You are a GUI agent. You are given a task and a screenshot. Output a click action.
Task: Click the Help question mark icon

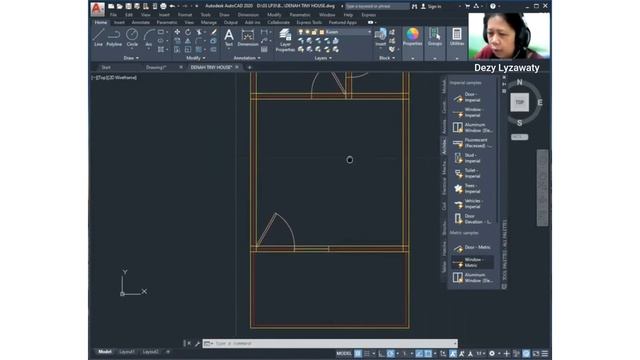(493, 6)
